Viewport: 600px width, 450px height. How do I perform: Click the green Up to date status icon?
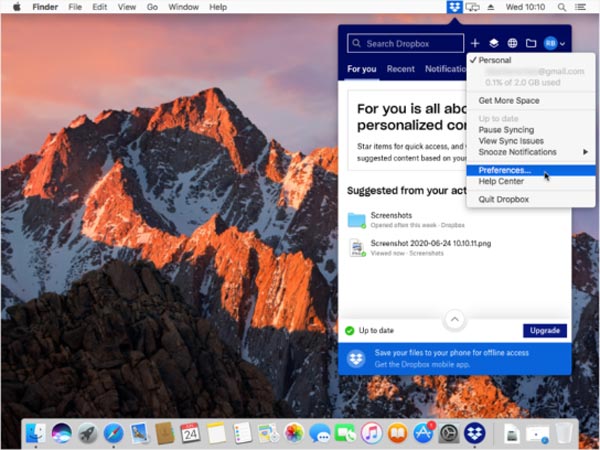coord(349,331)
